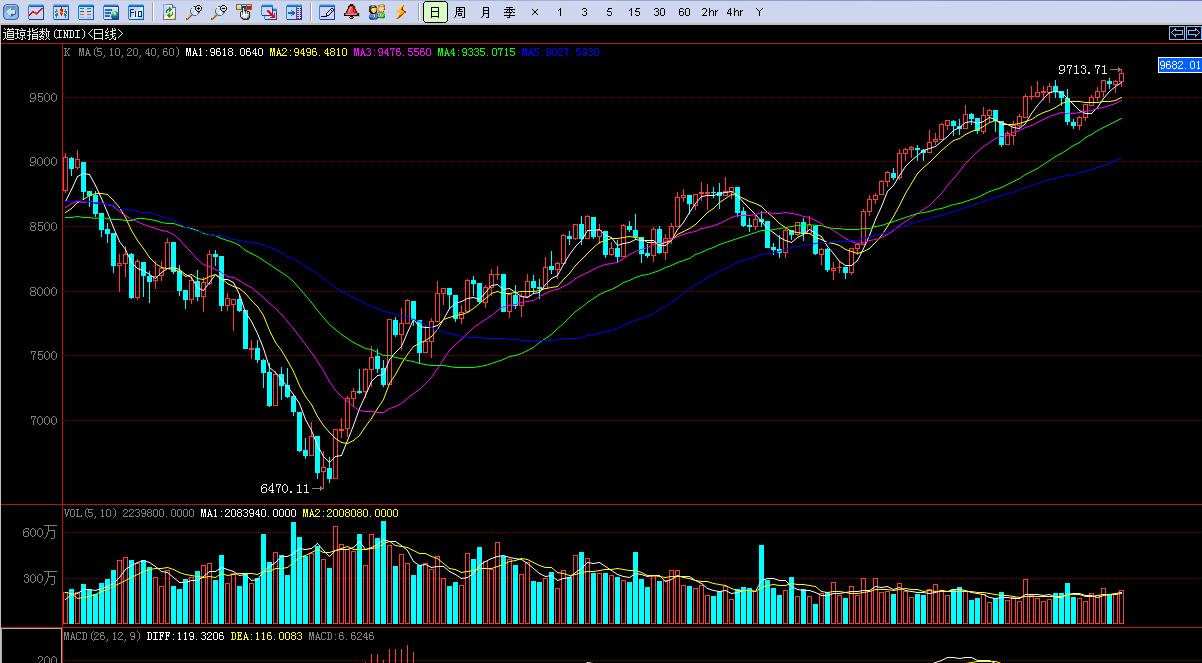Select the 4hr timeframe
1202x663 pixels.
735,12
